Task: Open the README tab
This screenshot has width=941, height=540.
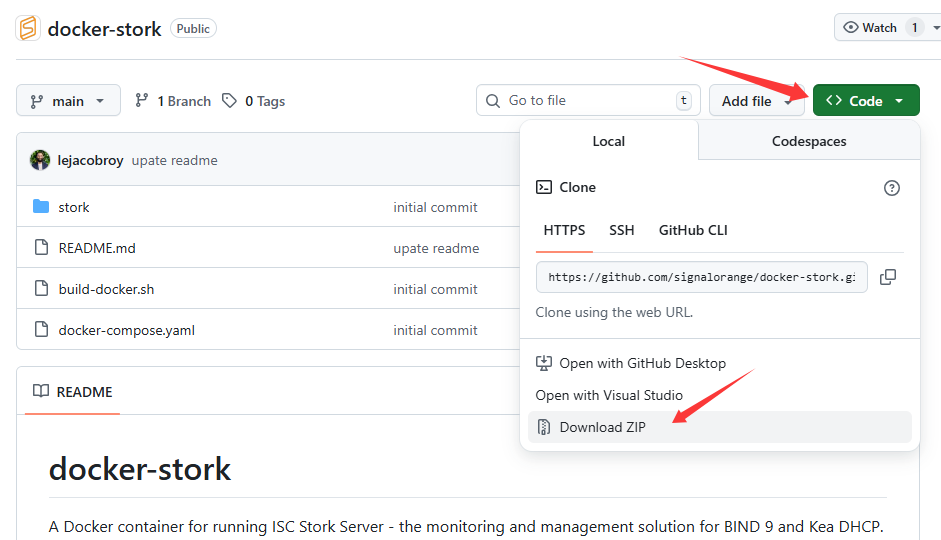Action: [73, 392]
